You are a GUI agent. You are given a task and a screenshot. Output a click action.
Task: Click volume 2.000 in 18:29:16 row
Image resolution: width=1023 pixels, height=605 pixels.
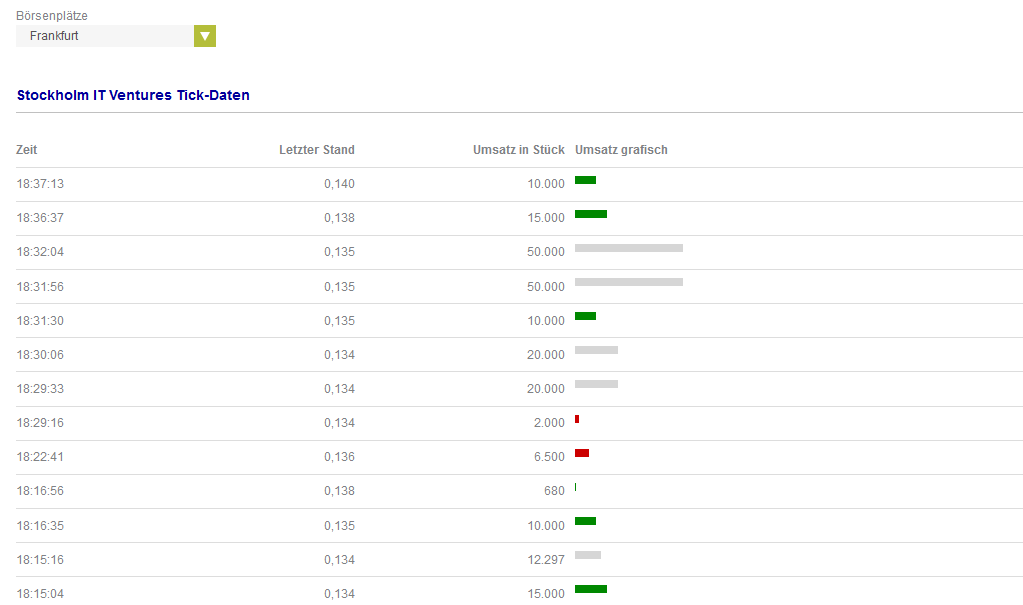click(x=549, y=423)
